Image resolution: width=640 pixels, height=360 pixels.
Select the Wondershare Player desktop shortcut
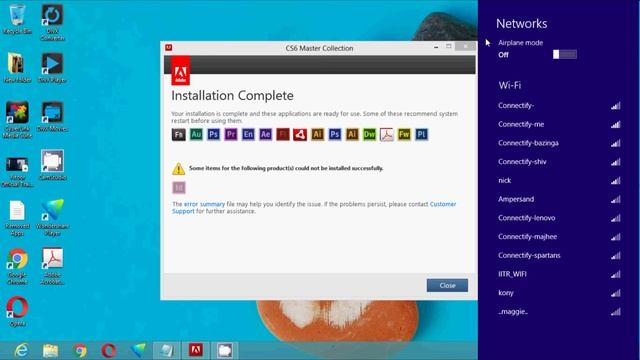coord(52,218)
